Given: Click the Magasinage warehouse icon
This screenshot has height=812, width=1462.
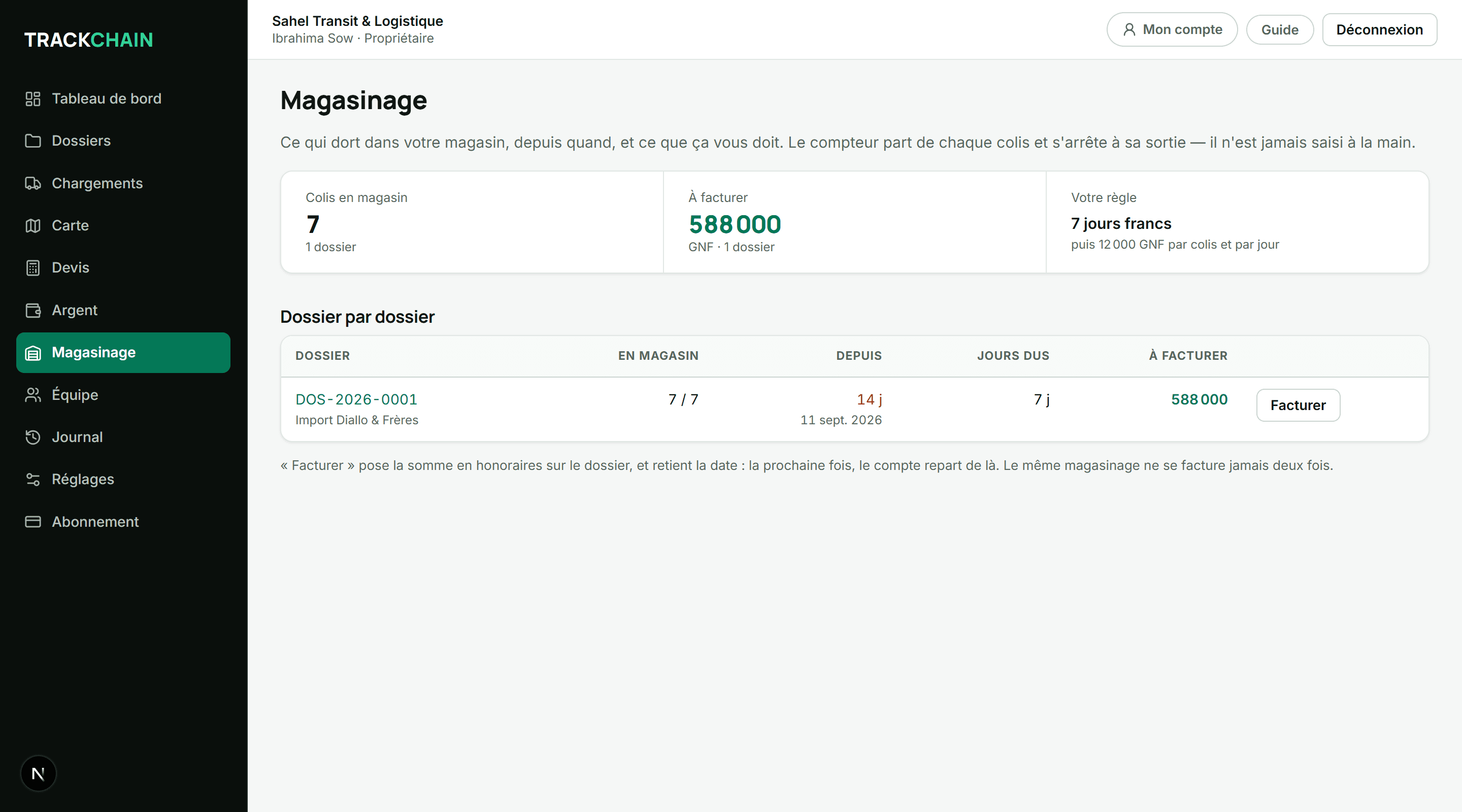Looking at the screenshot, I should pyautogui.click(x=33, y=352).
